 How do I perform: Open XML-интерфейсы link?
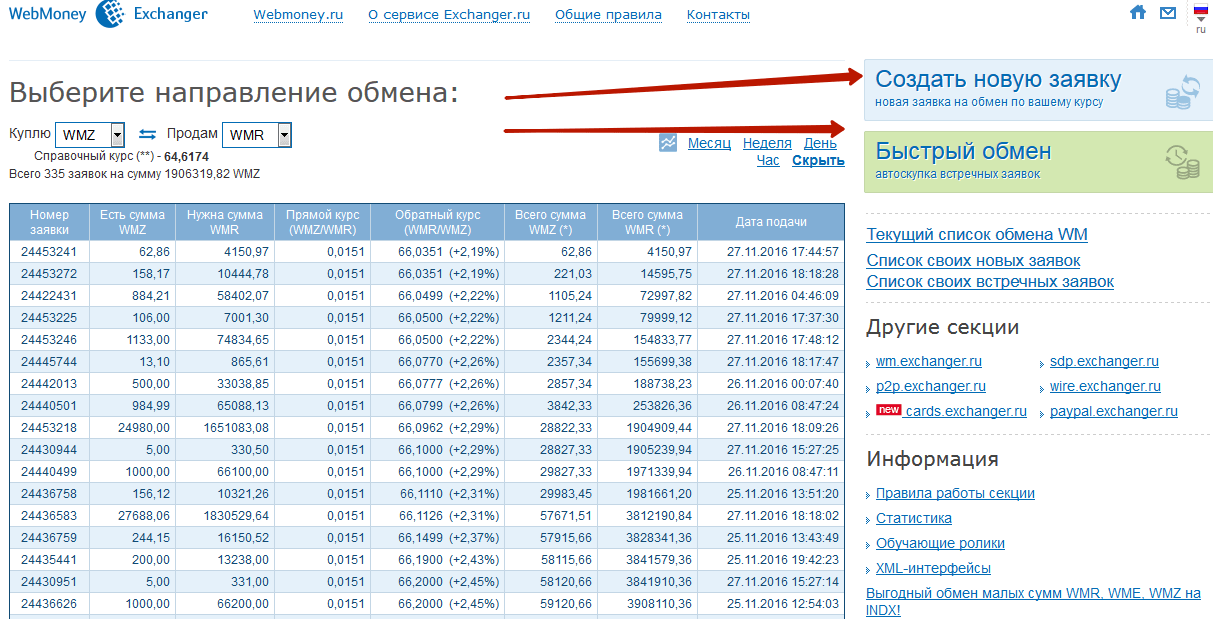click(933, 569)
